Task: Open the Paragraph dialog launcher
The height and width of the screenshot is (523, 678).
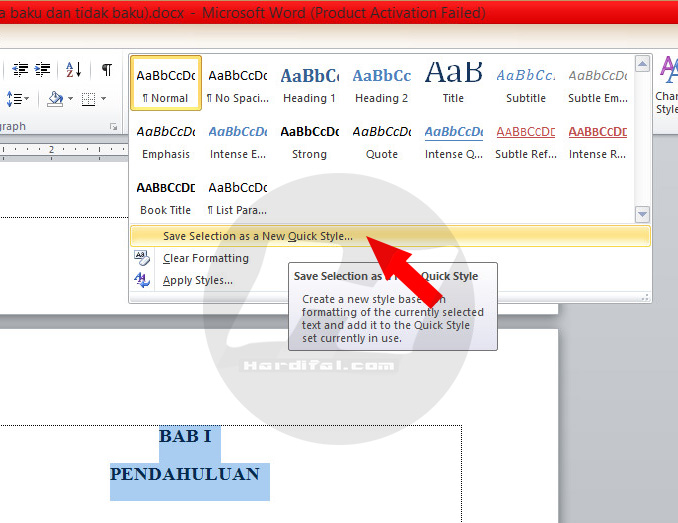Action: (x=113, y=127)
